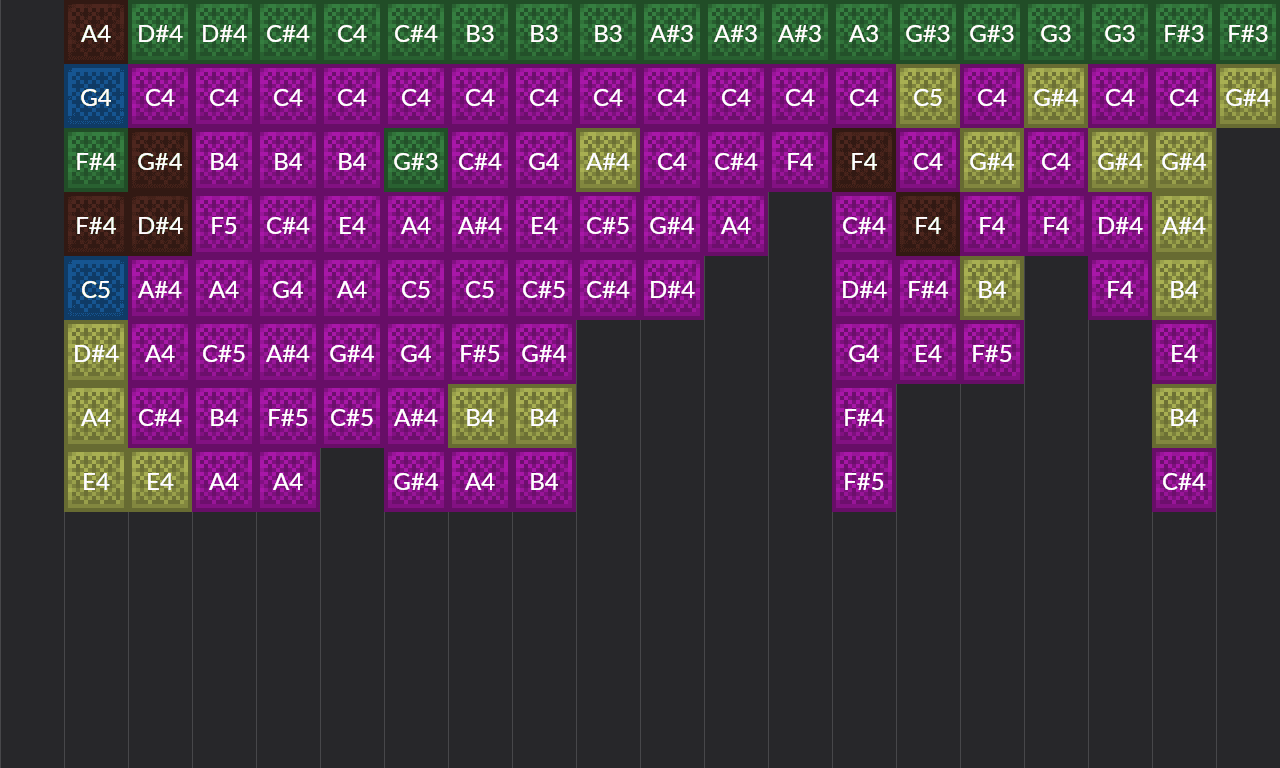Click the yellow A4 note block
Screen dimensions: 1280x768
tap(96, 417)
